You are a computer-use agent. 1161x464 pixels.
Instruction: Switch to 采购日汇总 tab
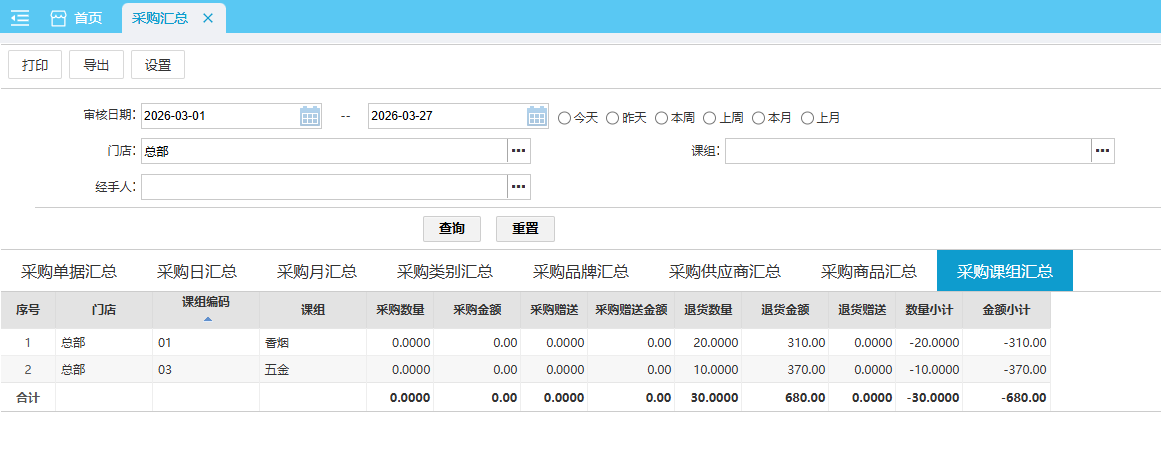click(x=197, y=271)
